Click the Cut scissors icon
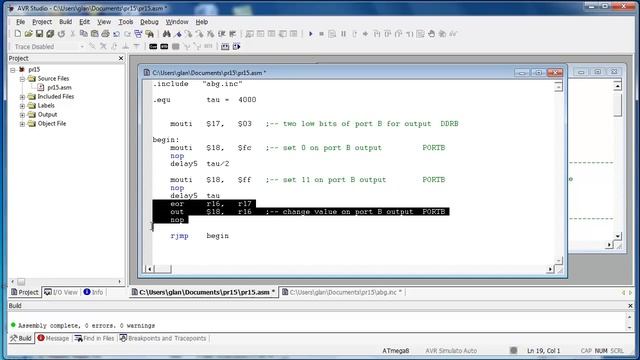 click(73, 34)
